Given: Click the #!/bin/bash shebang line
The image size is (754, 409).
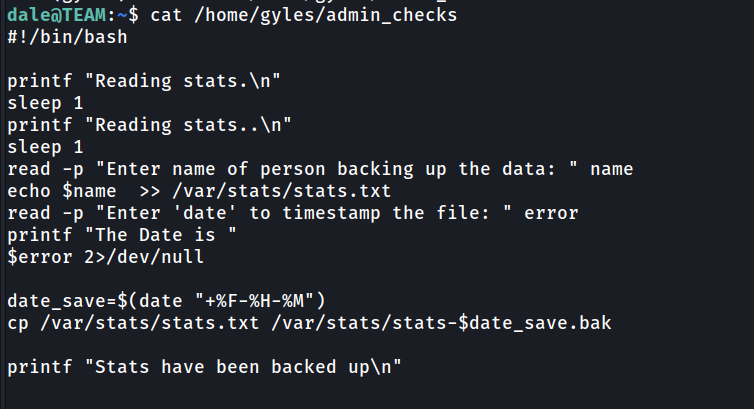Looking at the screenshot, I should [x=67, y=37].
